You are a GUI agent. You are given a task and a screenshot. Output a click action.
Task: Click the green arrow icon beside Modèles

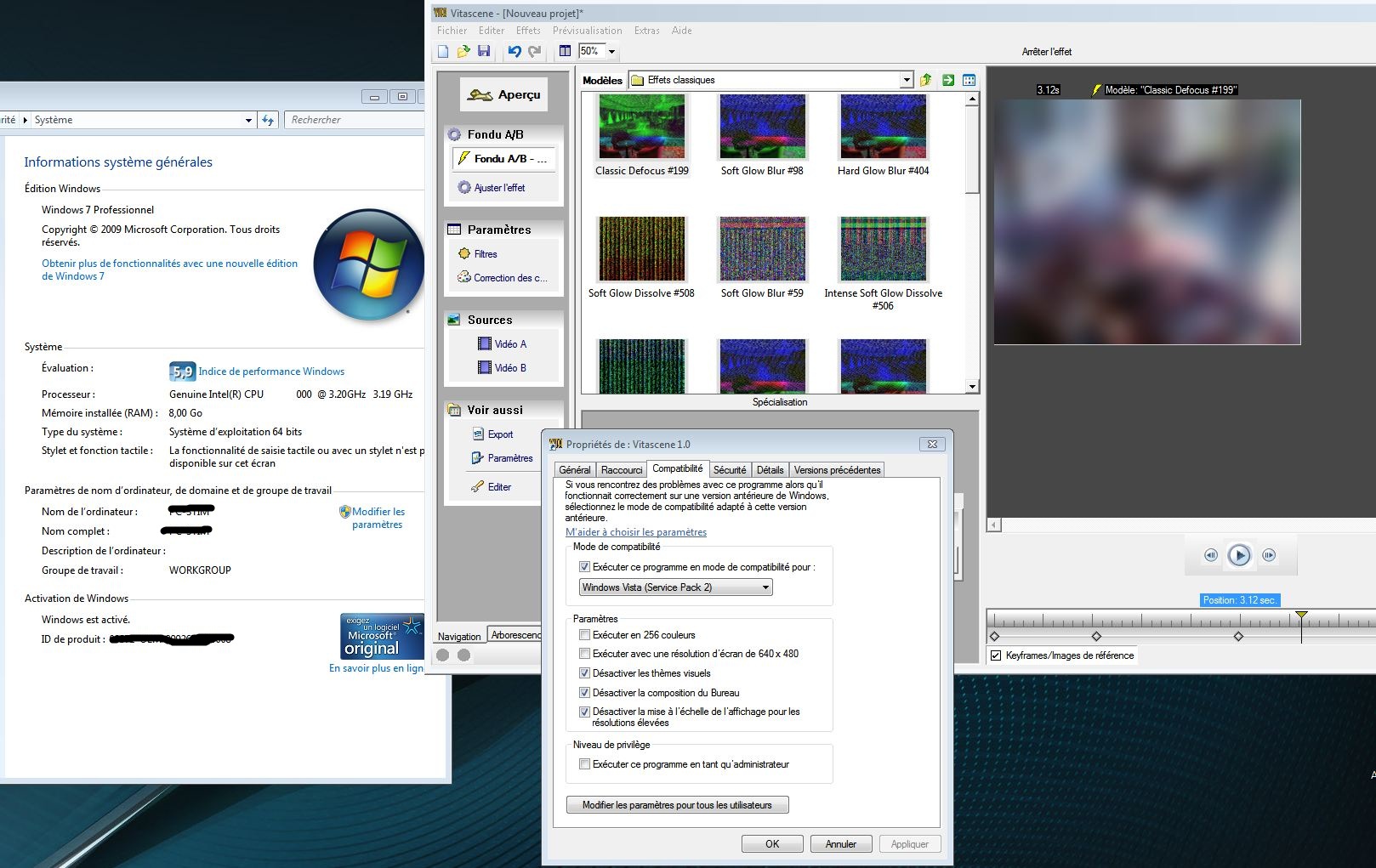(947, 80)
